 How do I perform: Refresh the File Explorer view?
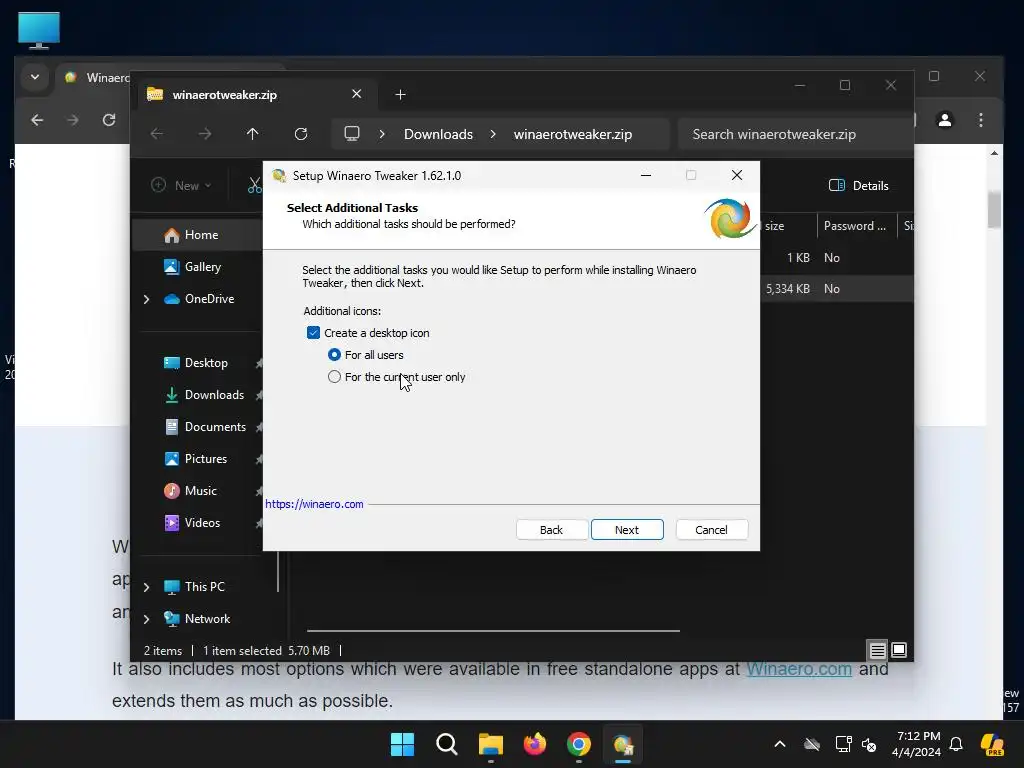click(x=300, y=134)
